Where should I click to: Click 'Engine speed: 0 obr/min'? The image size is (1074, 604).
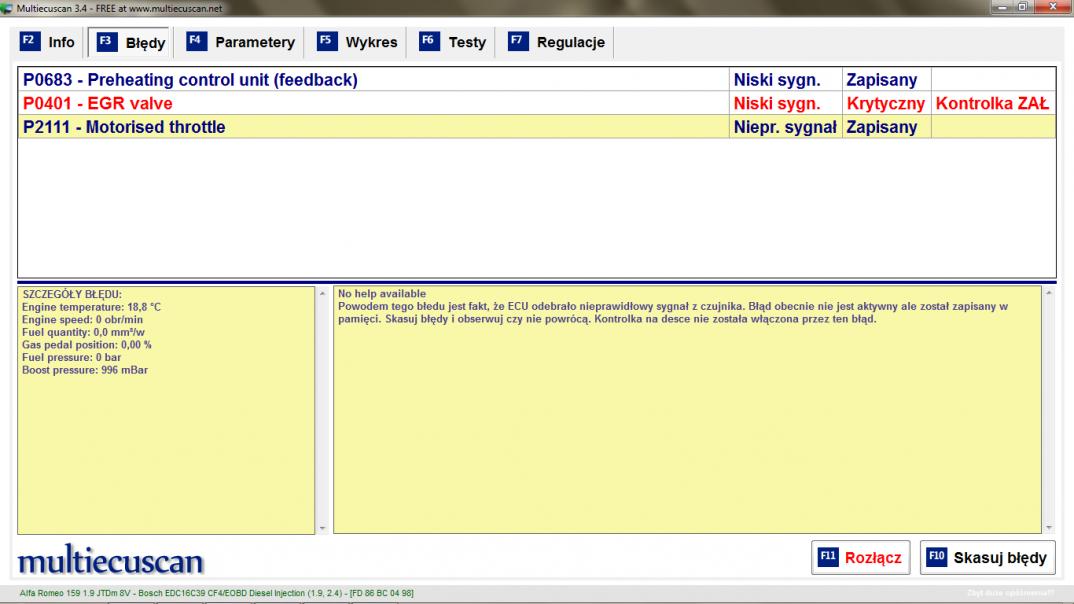click(82, 320)
